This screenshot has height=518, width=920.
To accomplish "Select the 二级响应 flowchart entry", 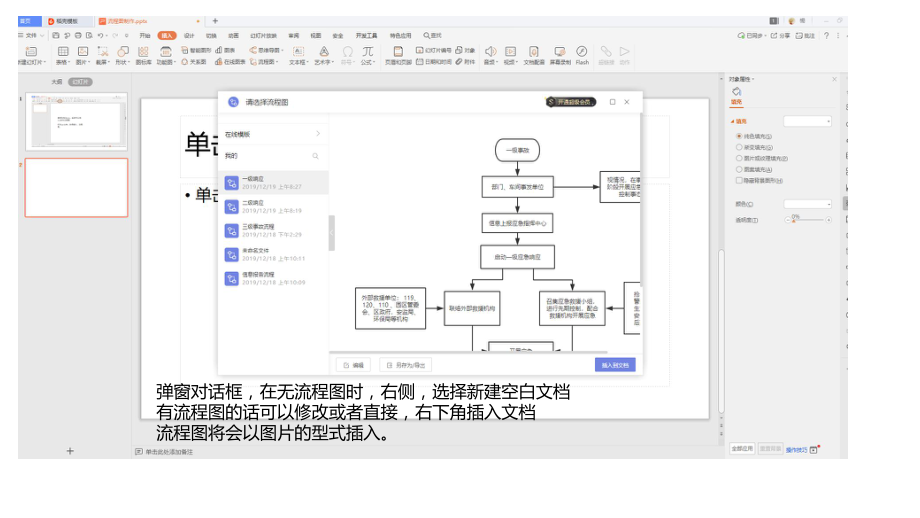I will 273,206.
